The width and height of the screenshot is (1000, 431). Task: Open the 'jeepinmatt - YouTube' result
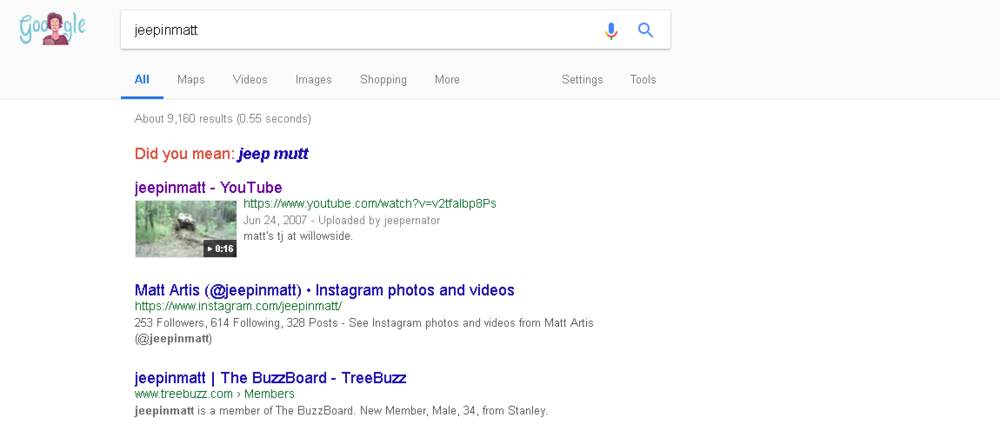point(208,187)
